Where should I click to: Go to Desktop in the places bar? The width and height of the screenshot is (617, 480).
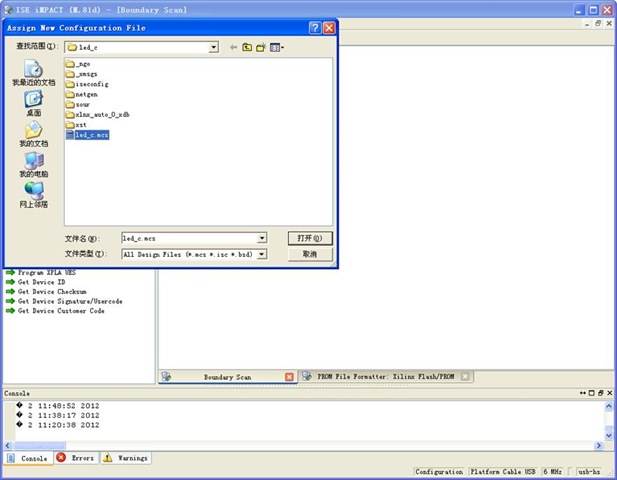click(x=33, y=101)
